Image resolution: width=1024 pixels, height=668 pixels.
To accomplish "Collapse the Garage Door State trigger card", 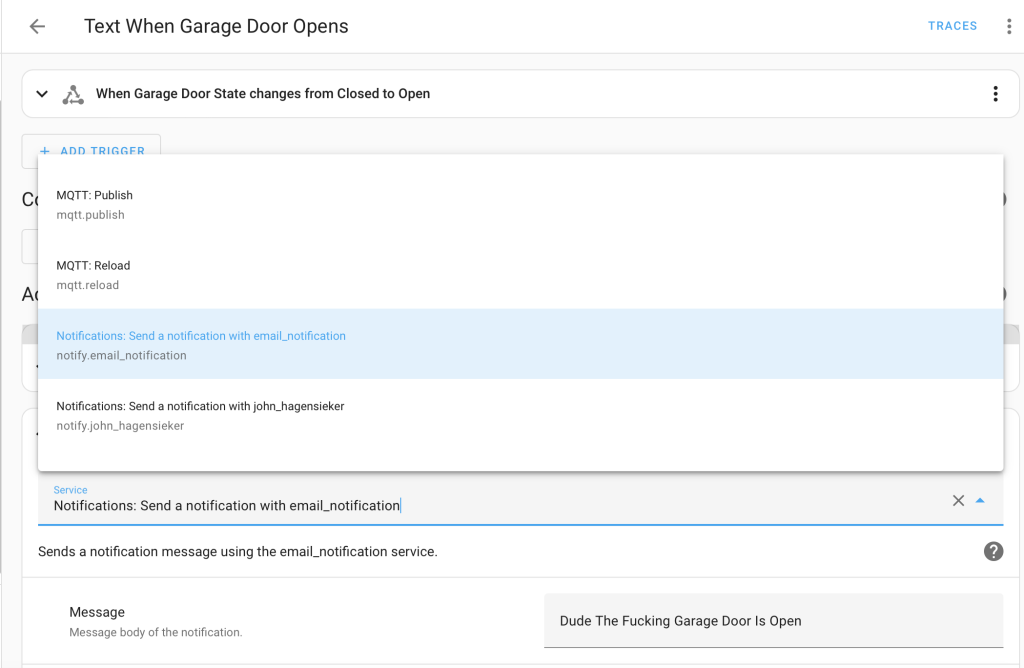I will click(x=41, y=93).
